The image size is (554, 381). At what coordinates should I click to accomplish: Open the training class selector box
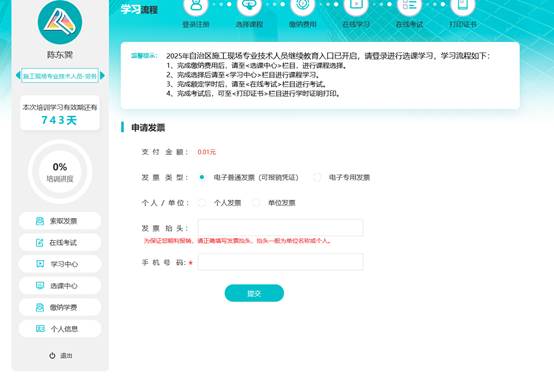pos(60,76)
